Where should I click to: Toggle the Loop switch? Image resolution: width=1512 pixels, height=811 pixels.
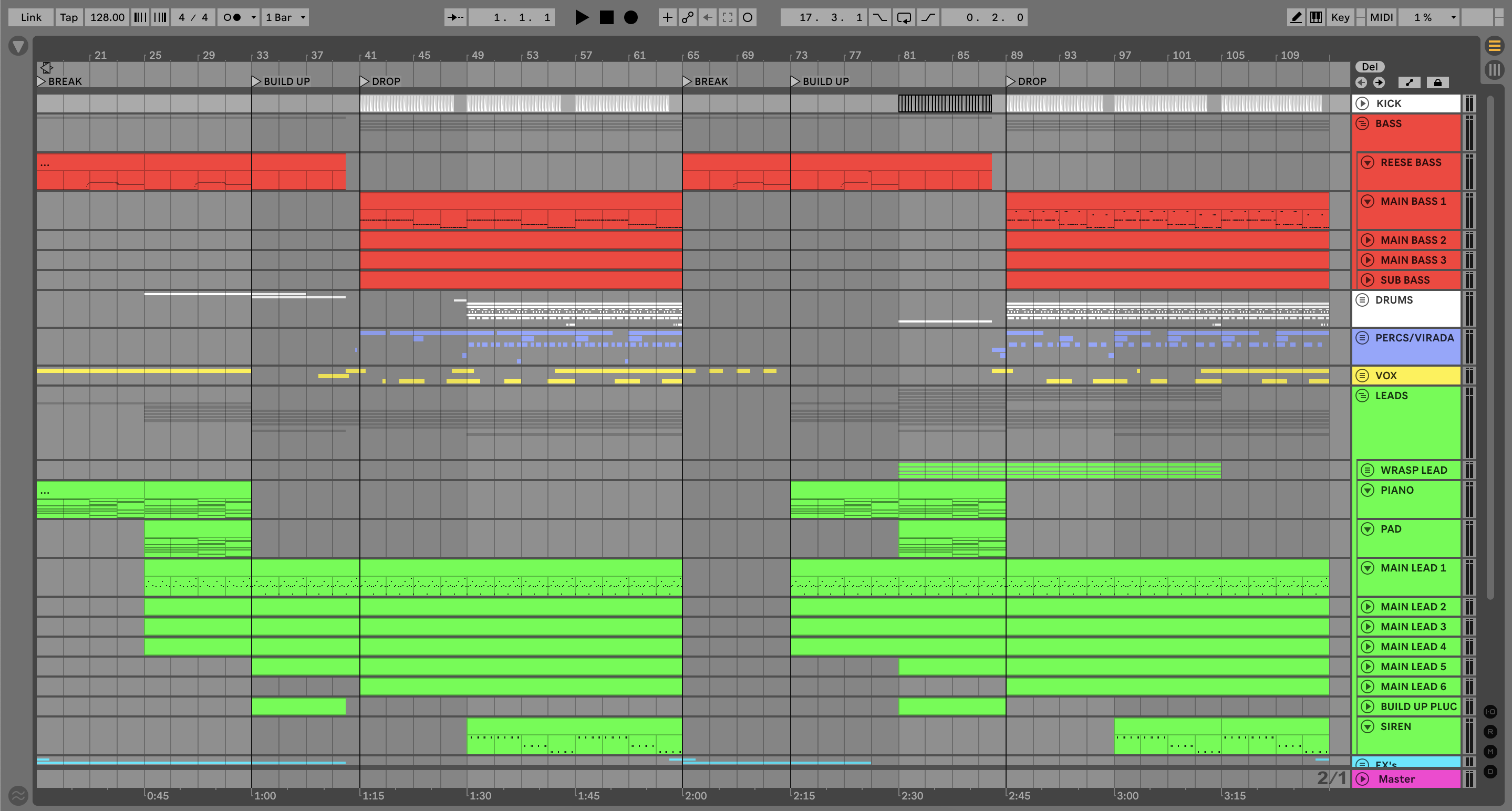pyautogui.click(x=904, y=18)
